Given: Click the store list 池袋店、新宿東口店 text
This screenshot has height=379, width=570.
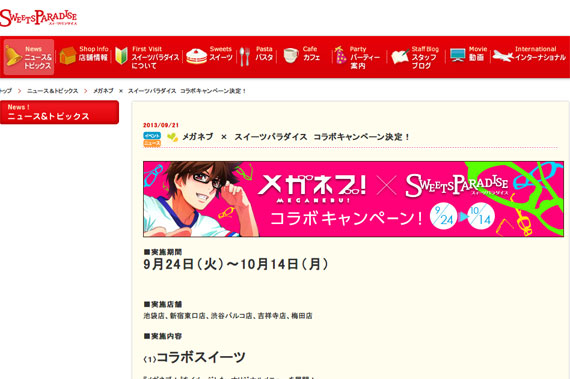Looking at the screenshot, I should (x=228, y=316).
